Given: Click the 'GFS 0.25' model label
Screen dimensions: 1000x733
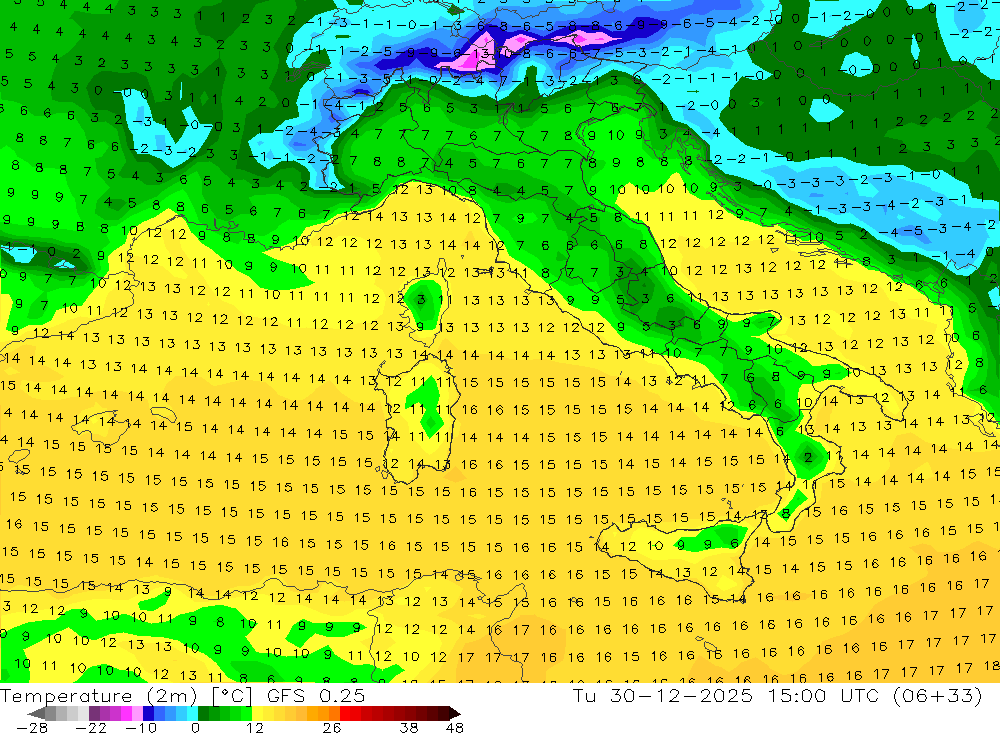Looking at the screenshot, I should [x=316, y=696].
